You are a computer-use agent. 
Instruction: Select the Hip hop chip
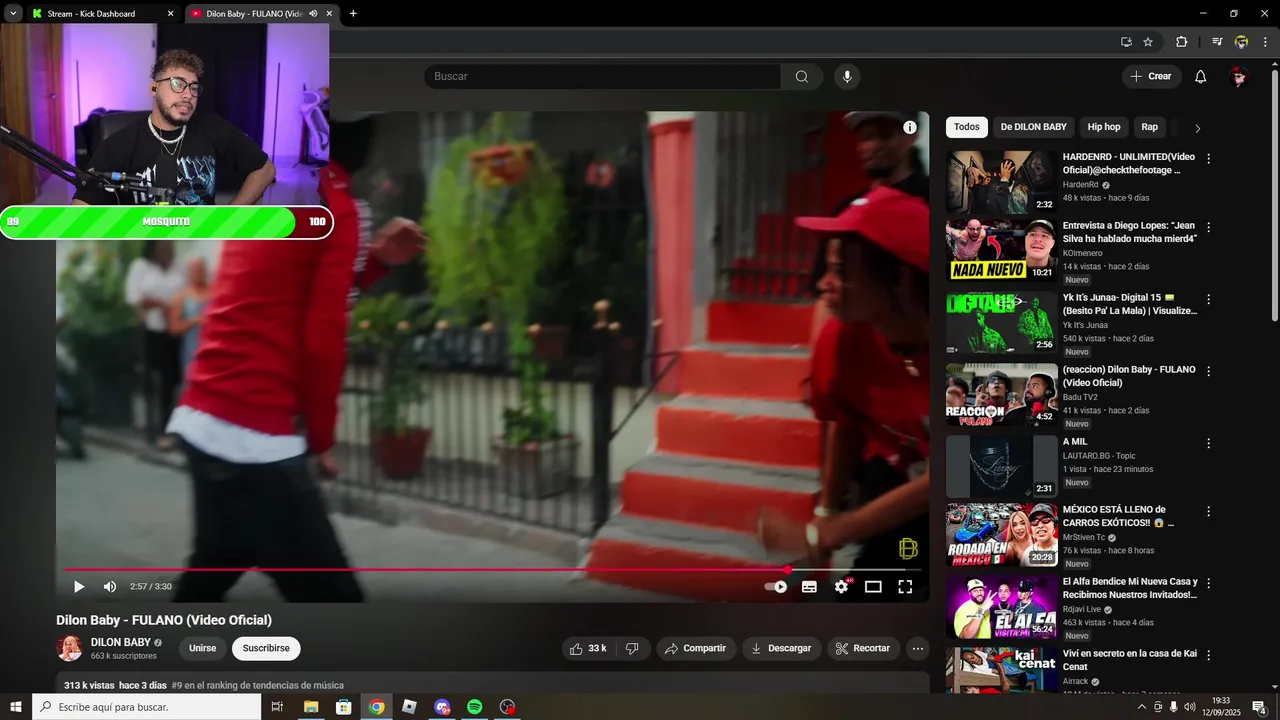1104,127
